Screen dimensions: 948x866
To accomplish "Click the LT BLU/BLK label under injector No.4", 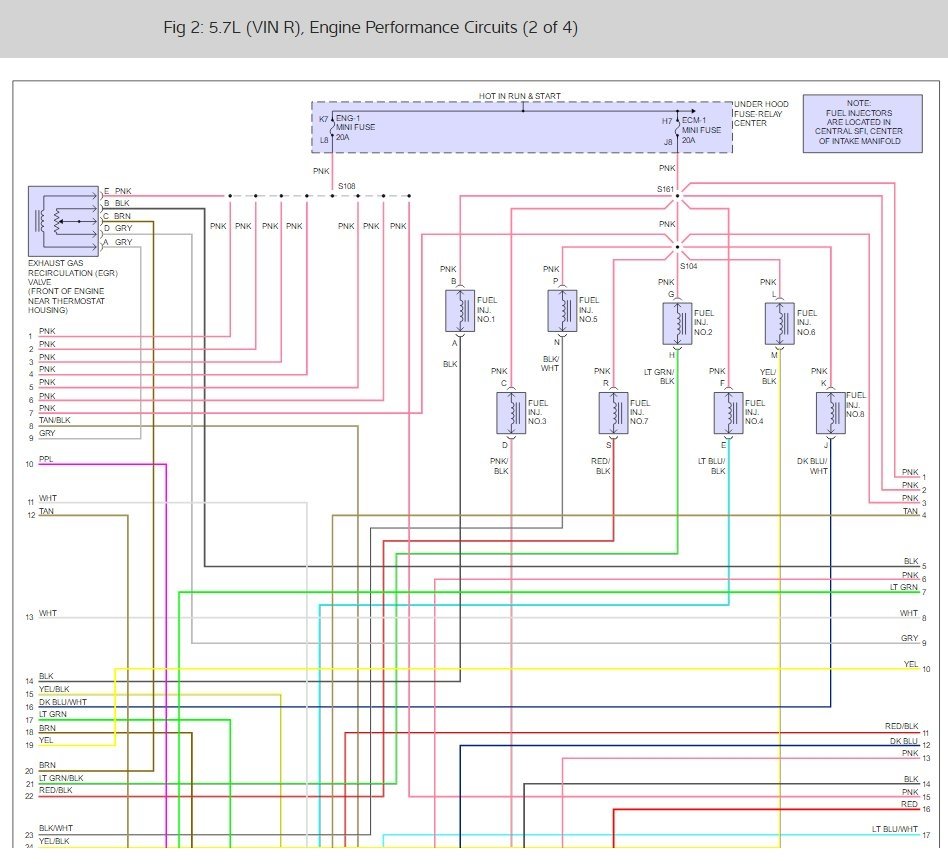I will [712, 466].
